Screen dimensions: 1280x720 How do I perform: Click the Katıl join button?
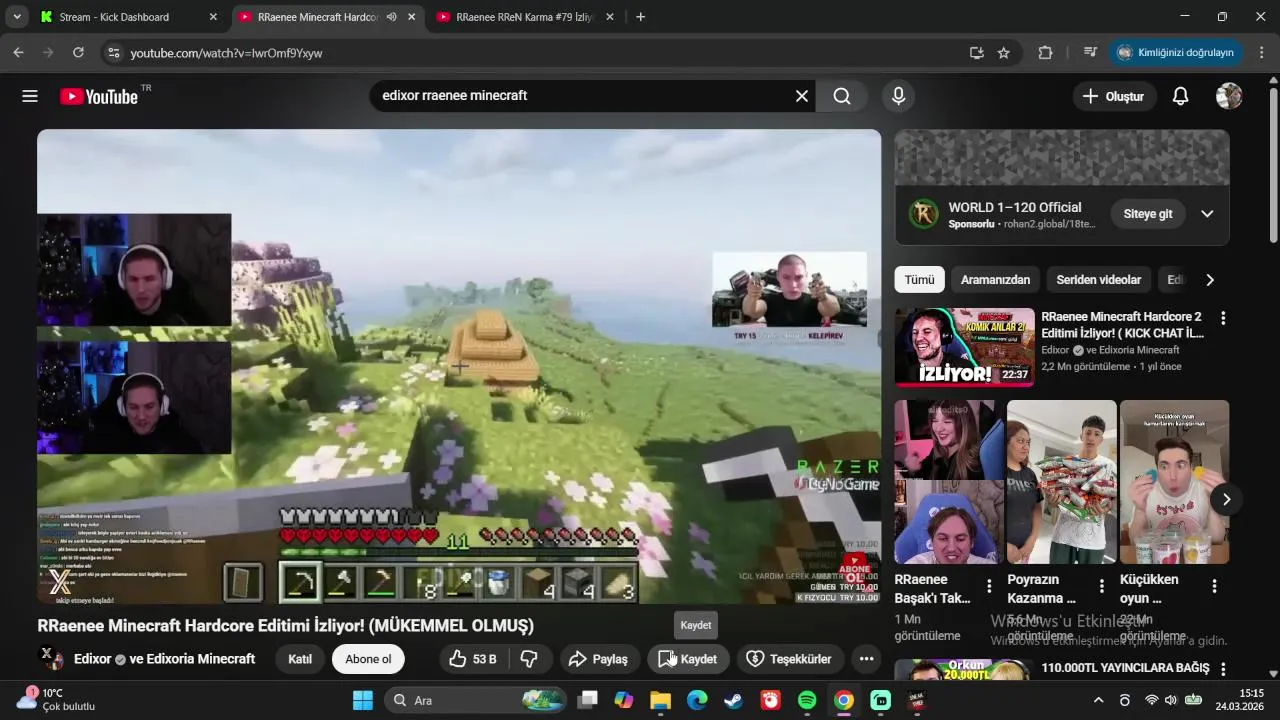(x=300, y=659)
